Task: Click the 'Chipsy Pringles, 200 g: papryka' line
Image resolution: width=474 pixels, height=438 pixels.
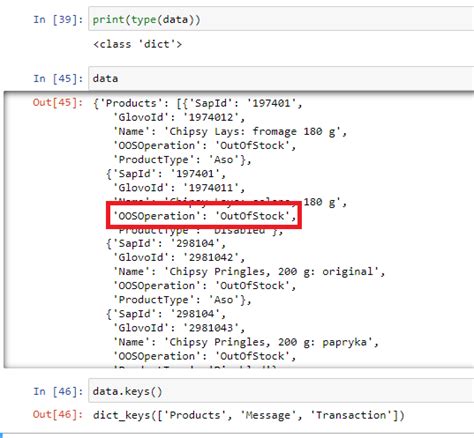Action: [x=246, y=342]
